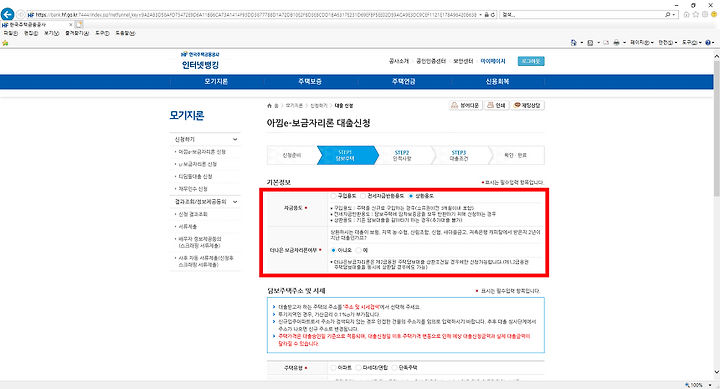Open the 즐겨찾기 menu
720x389 pixels.
pos(77,33)
